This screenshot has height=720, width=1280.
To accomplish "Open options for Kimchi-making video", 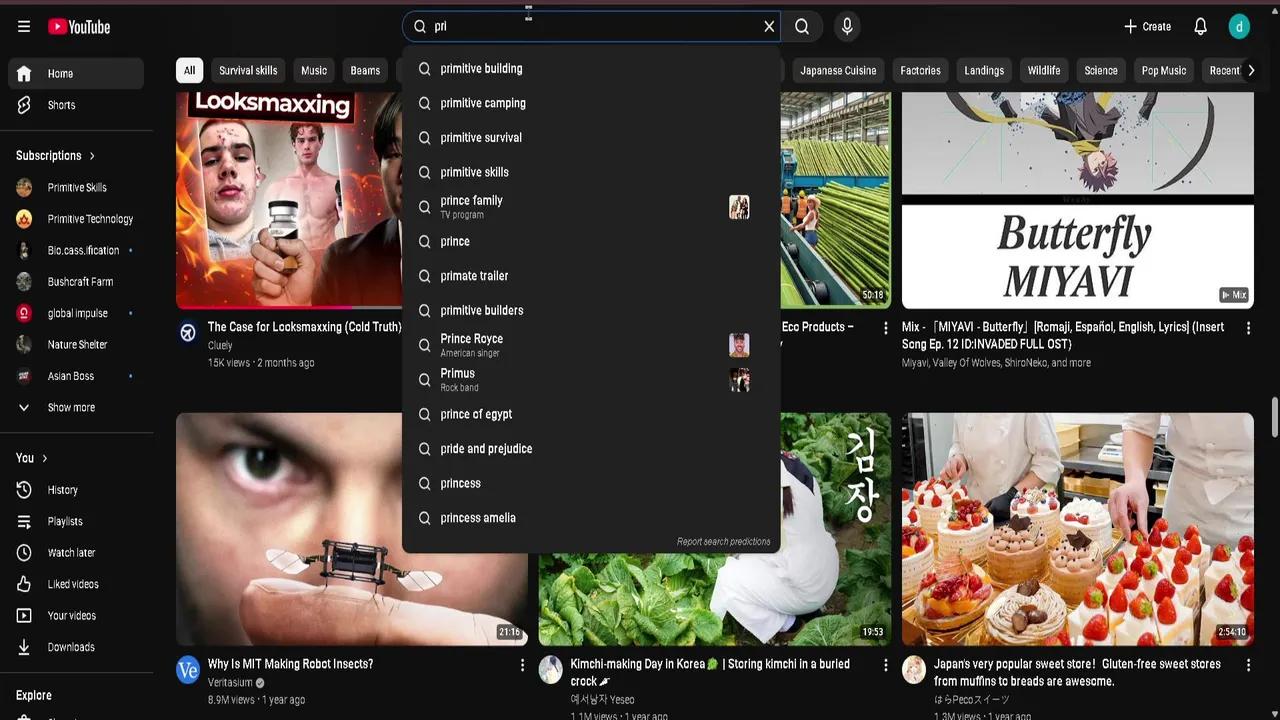I will [x=885, y=665].
